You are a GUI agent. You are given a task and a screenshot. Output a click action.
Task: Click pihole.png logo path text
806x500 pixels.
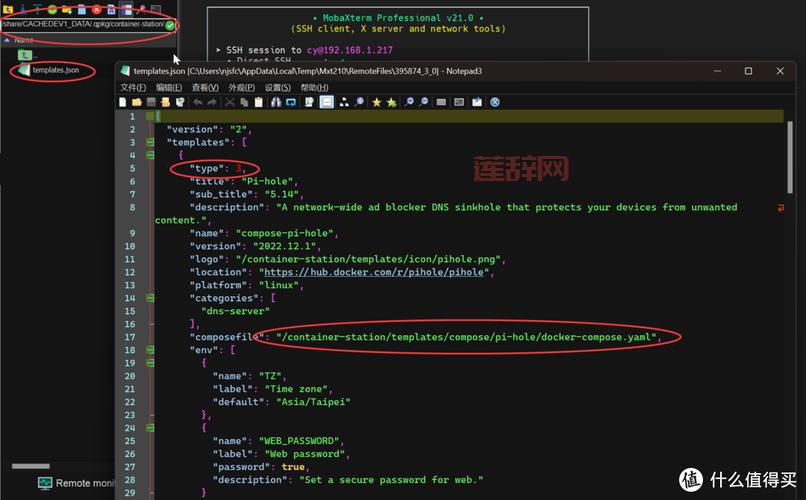(x=369, y=260)
